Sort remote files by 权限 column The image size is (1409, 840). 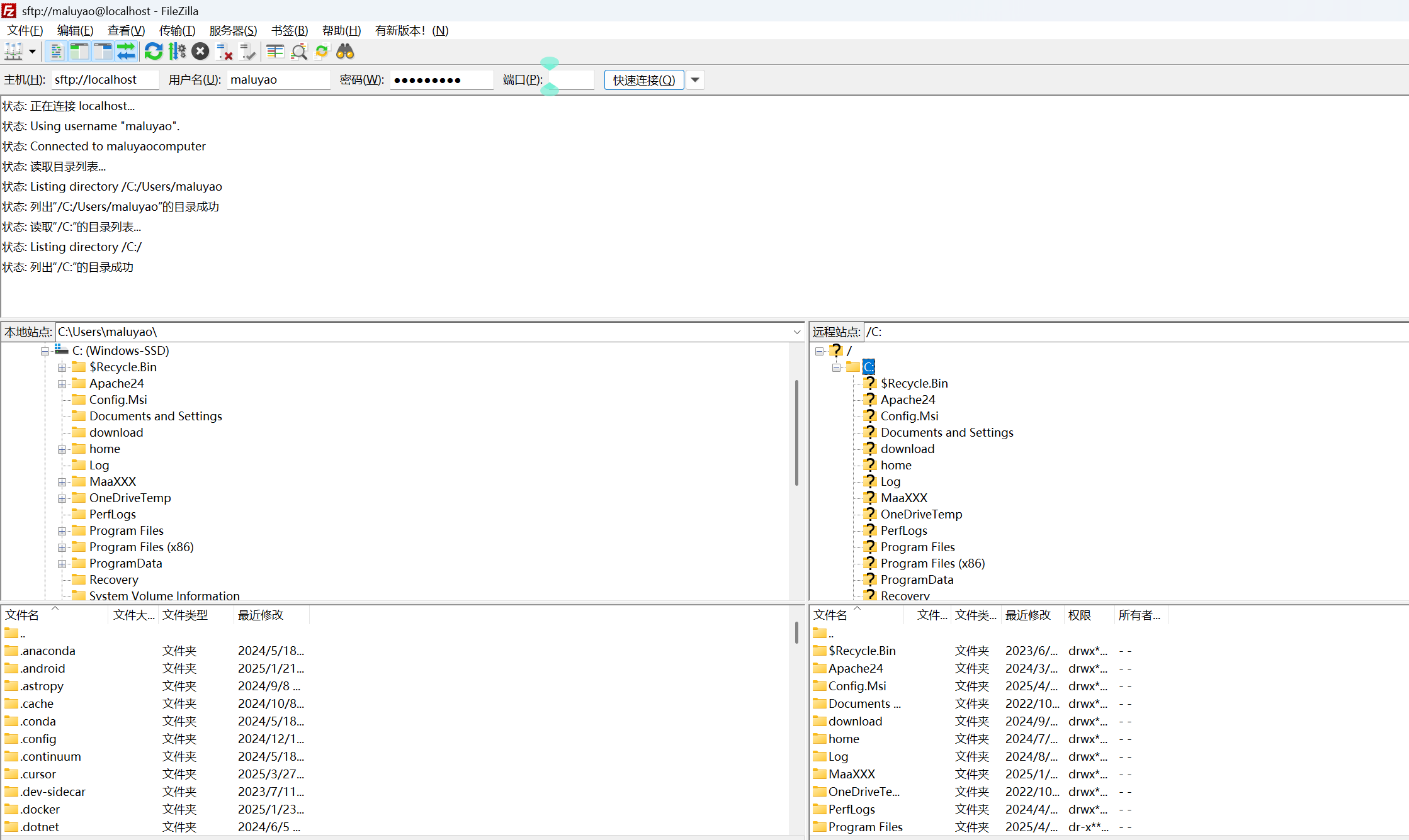click(x=1089, y=615)
